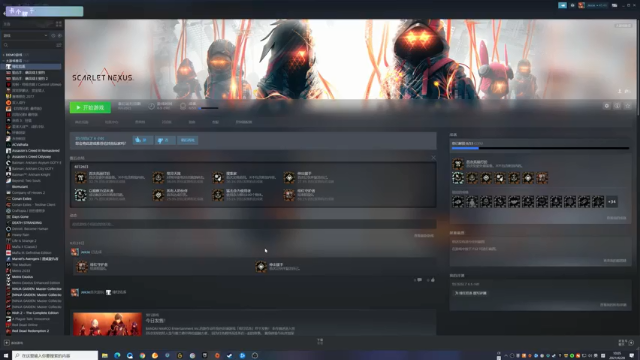Open the Steam announcements button in header
Image resolution: width=640 pixels, height=360 pixels.
[562, 5]
